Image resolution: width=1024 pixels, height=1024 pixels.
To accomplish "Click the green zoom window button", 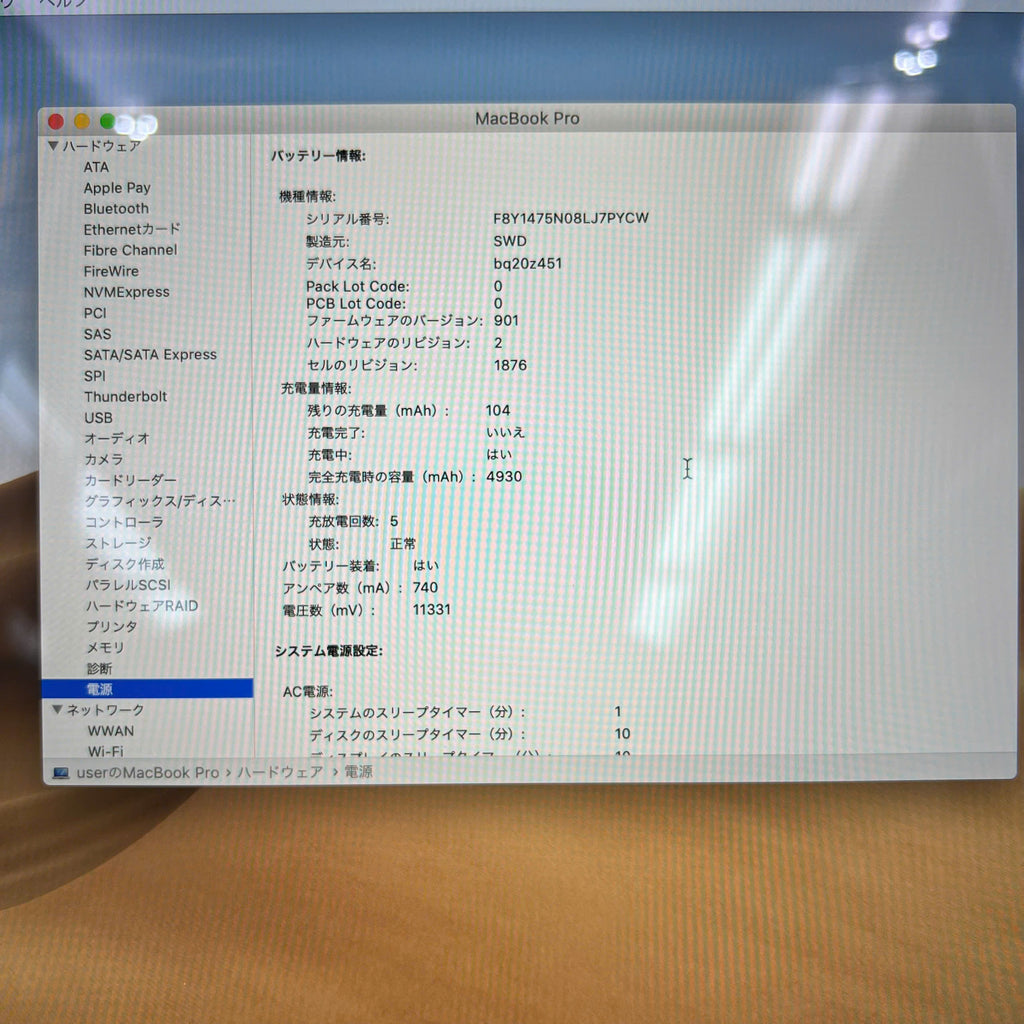I will 108,121.
